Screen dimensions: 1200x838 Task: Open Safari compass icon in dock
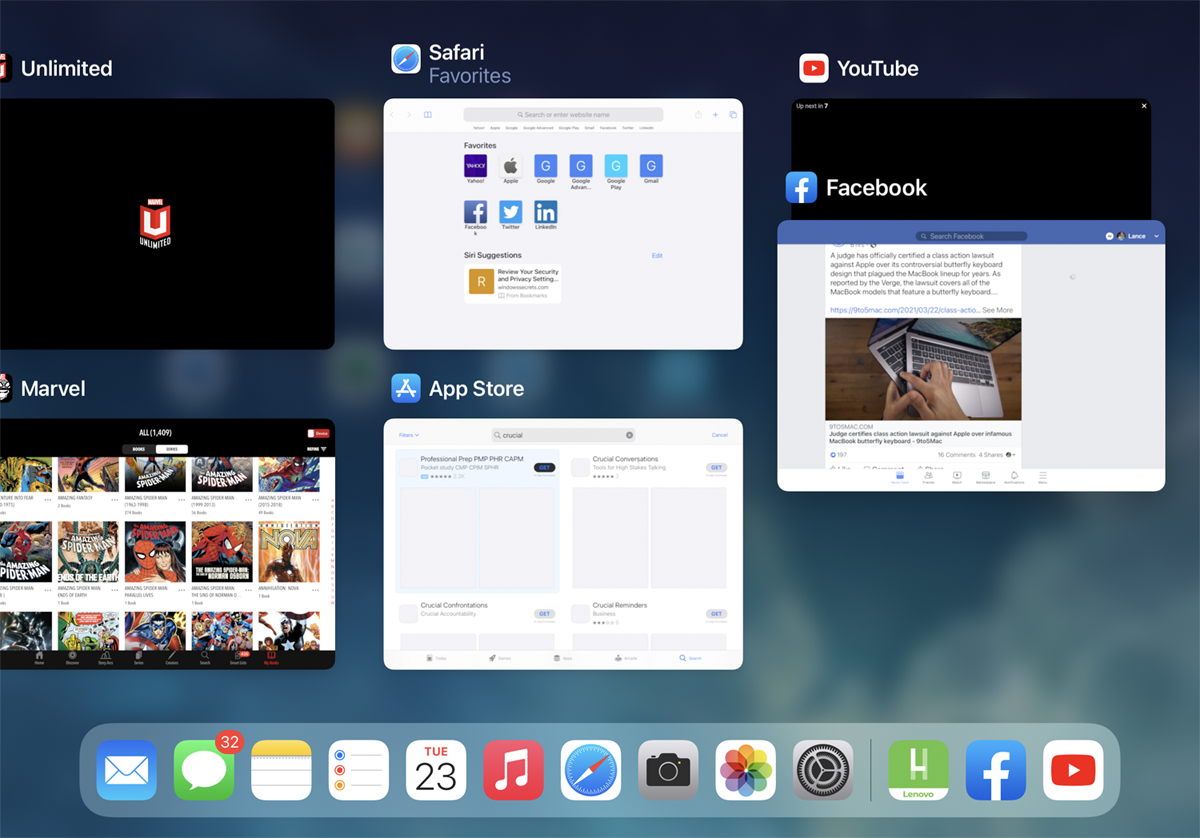pos(591,770)
